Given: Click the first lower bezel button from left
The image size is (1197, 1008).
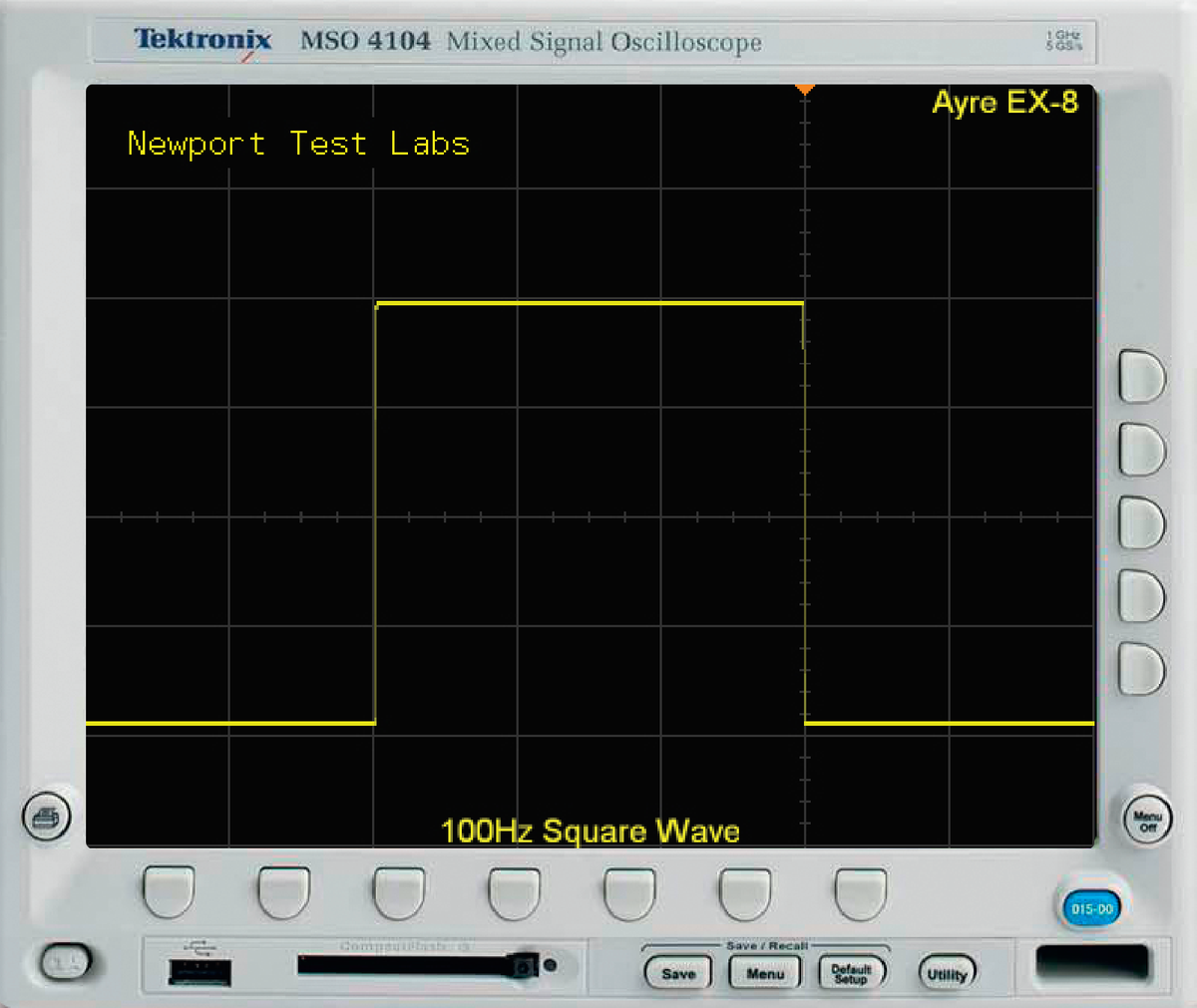Looking at the screenshot, I should point(169,892).
